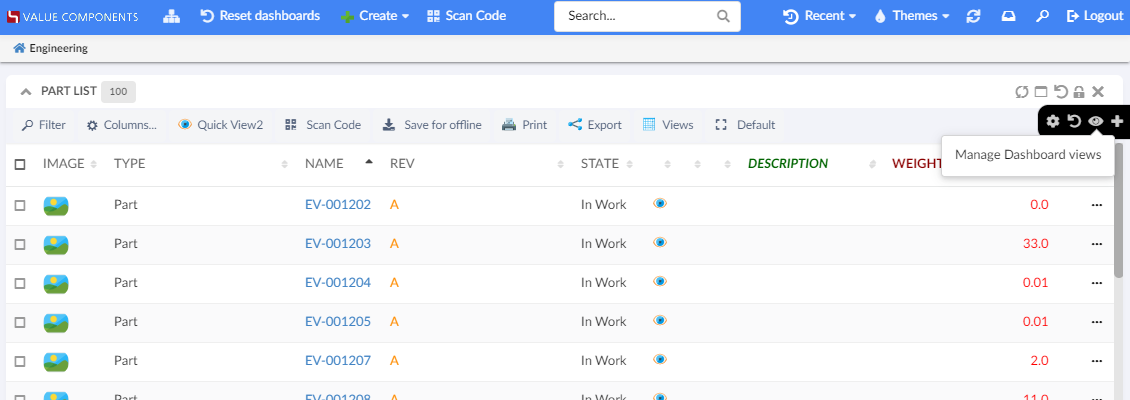Collapse the Part List panel chevron
1130x400 pixels.
tap(26, 92)
